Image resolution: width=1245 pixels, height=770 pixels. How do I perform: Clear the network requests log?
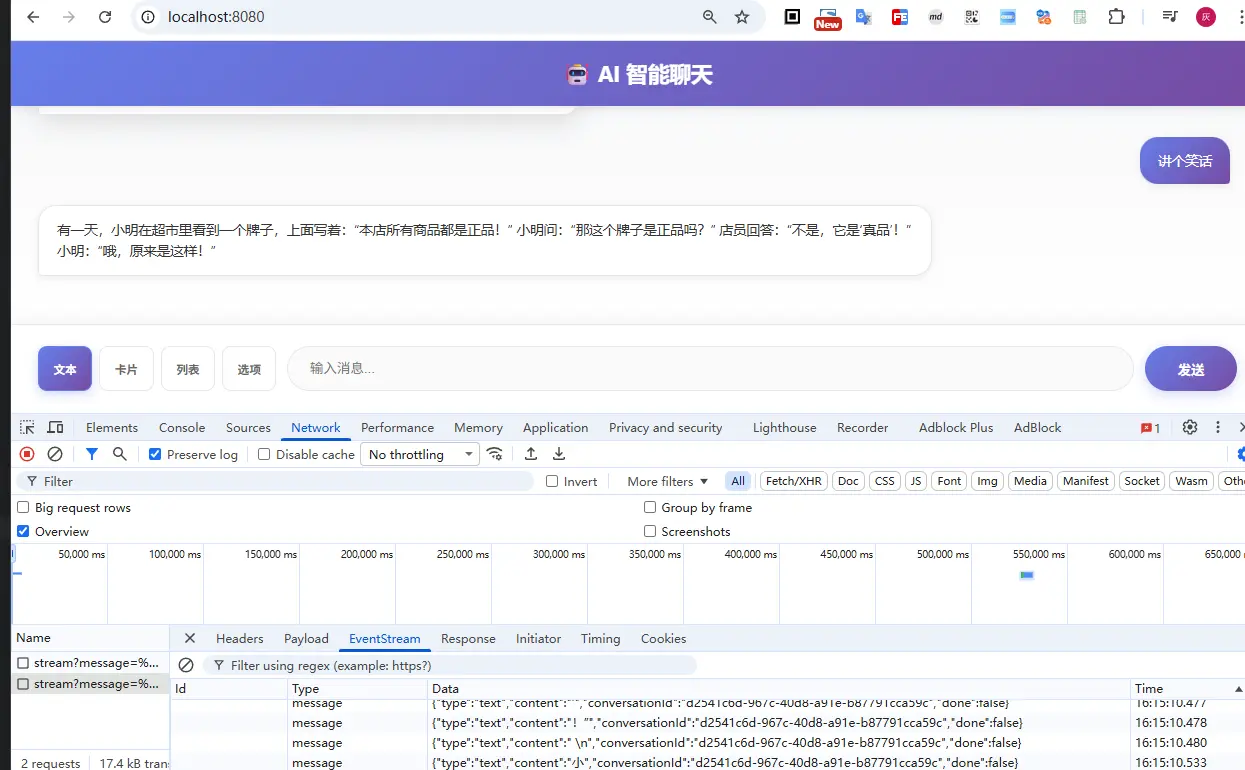[x=55, y=453]
